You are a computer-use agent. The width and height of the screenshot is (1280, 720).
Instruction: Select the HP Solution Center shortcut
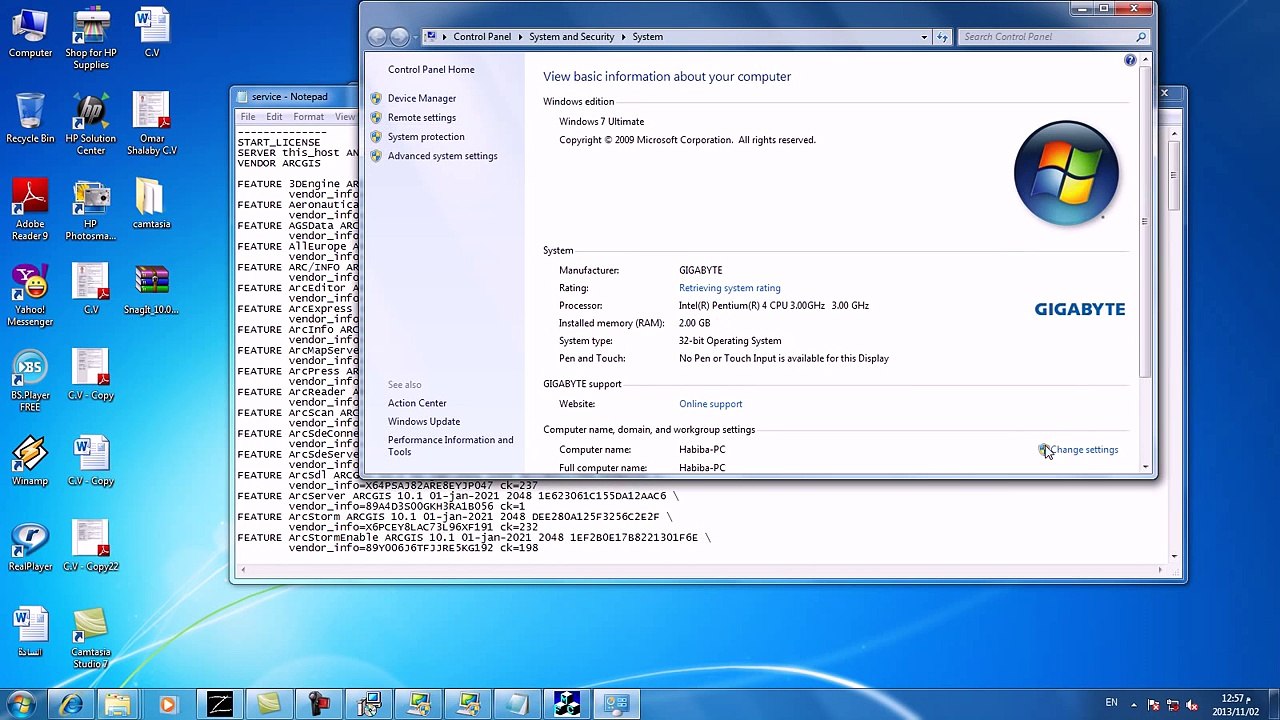click(x=91, y=125)
